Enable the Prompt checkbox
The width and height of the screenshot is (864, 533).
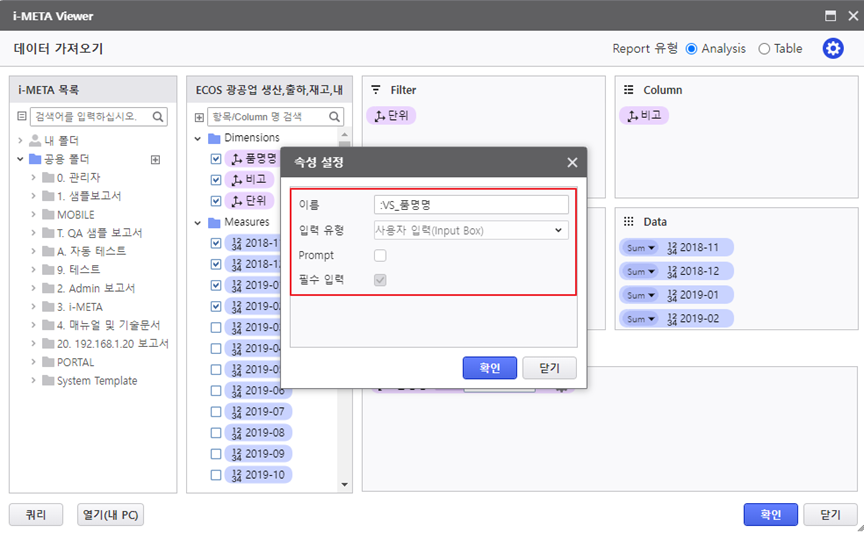pos(380,256)
